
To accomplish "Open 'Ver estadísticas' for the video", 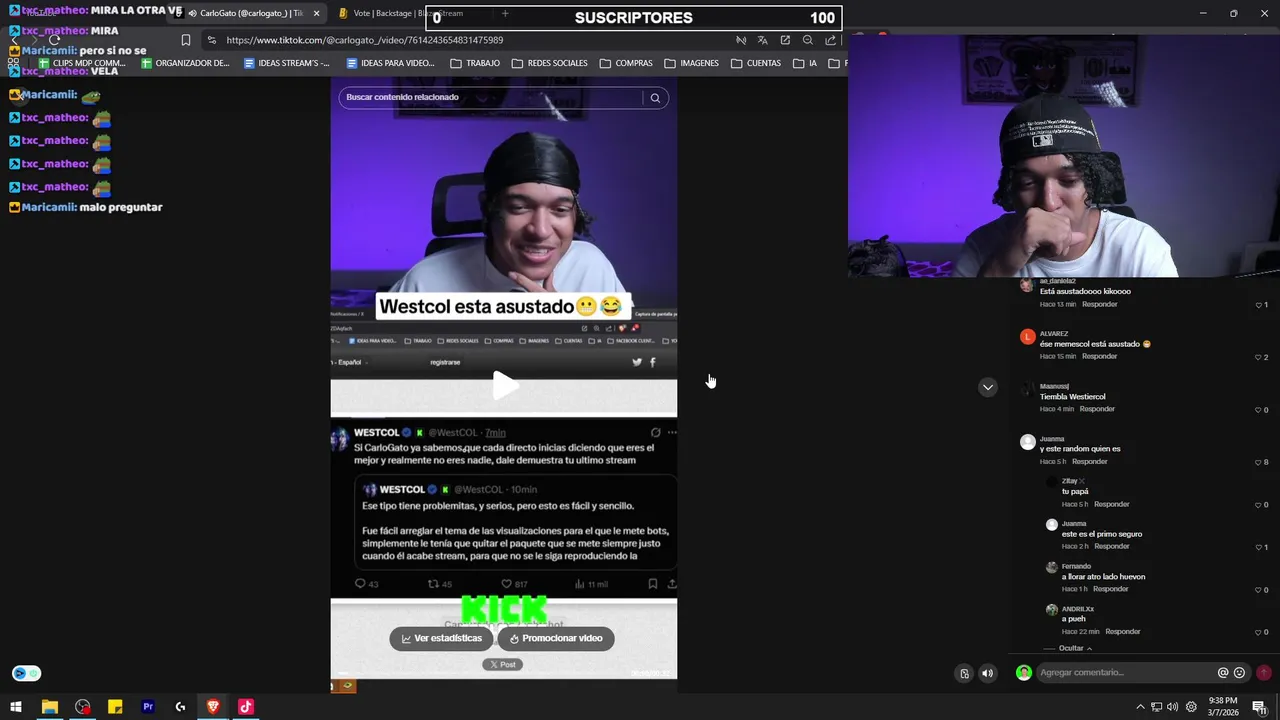I will click(441, 638).
